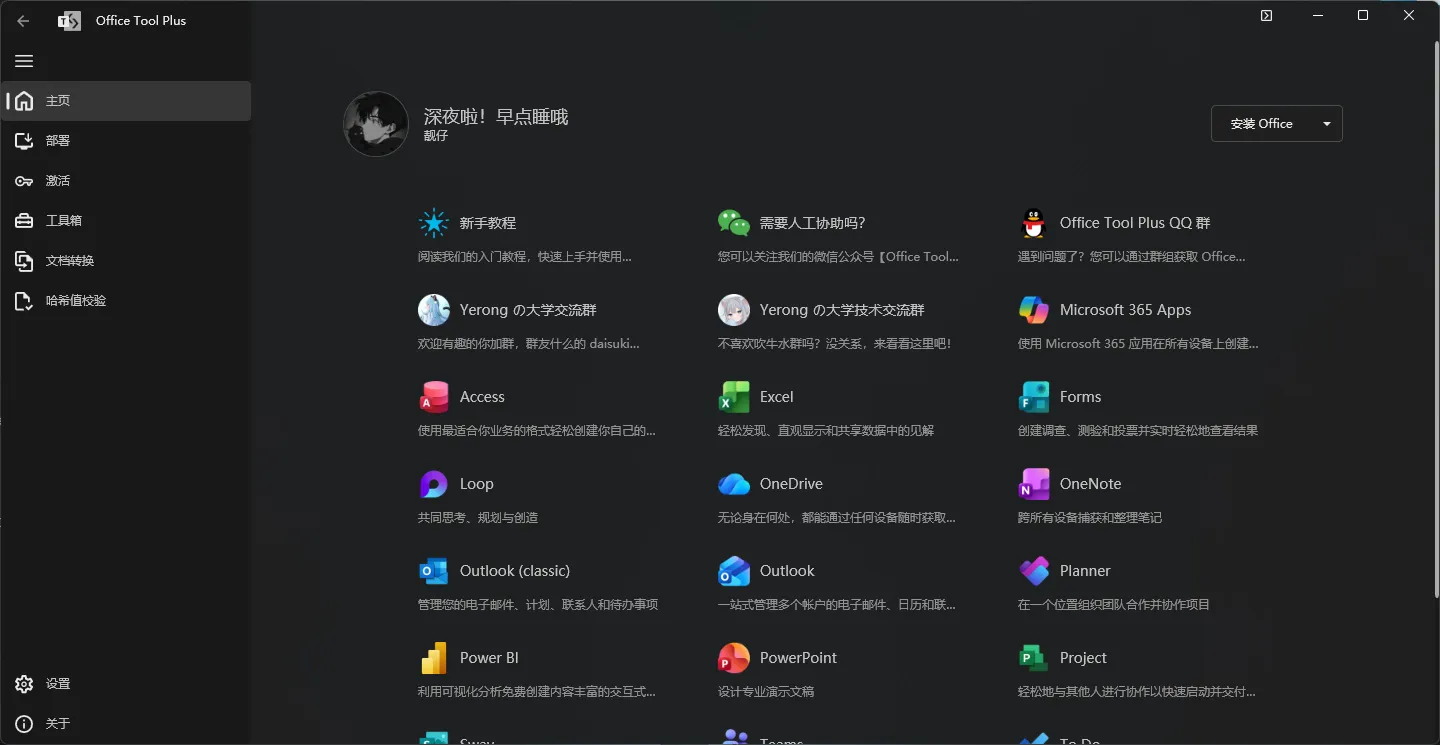Click the Project icon
The height and width of the screenshot is (745, 1440).
tap(1034, 658)
